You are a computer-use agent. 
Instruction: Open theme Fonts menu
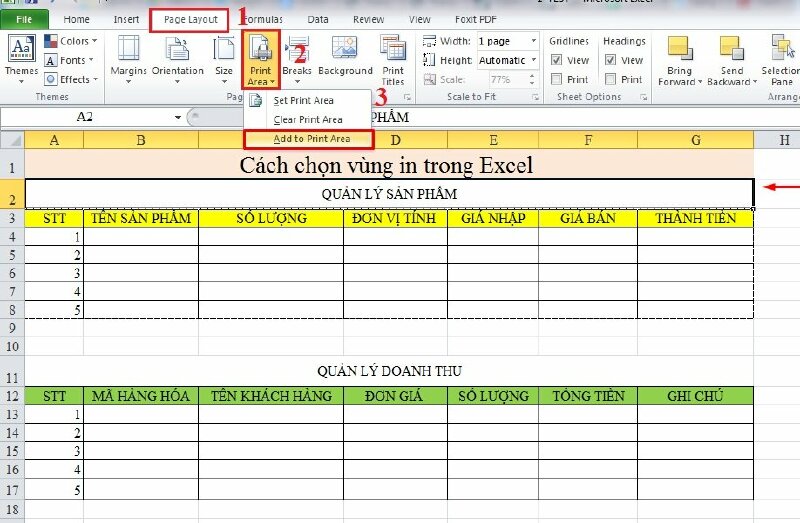click(69, 60)
